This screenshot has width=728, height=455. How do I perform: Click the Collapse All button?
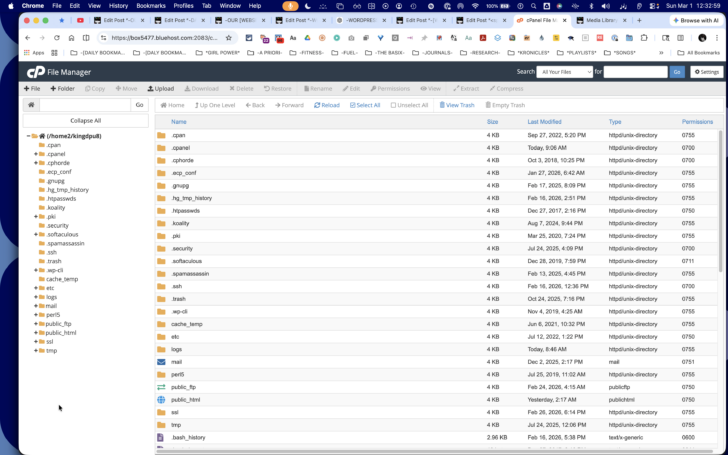pyautogui.click(x=85, y=121)
